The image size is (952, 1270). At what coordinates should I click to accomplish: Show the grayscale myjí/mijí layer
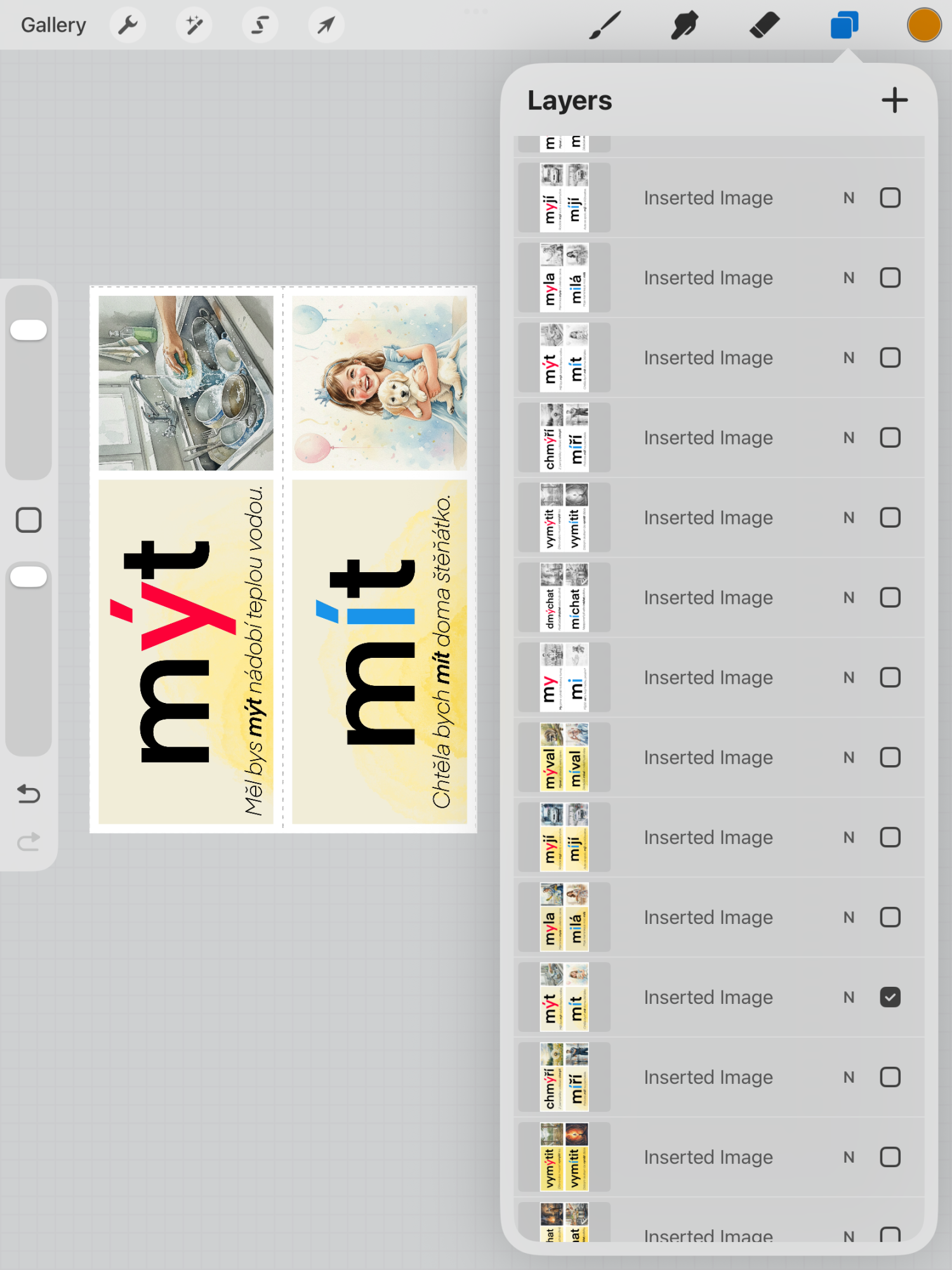click(890, 197)
